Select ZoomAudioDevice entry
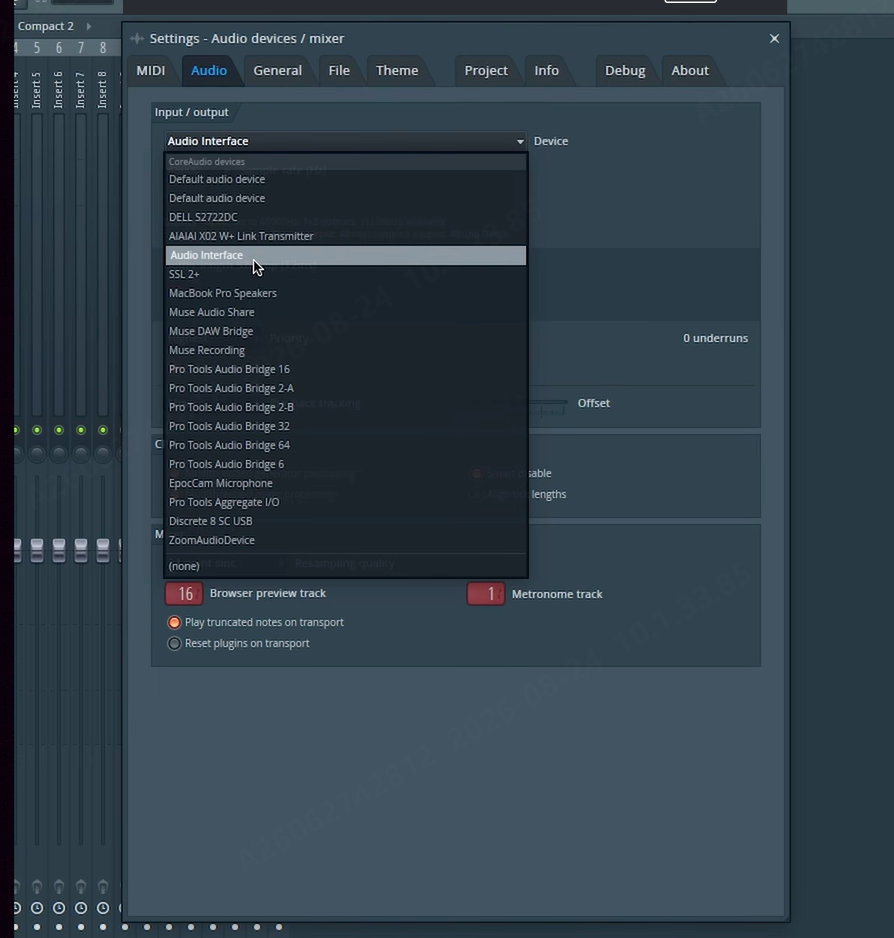This screenshot has width=894, height=938. [346, 540]
